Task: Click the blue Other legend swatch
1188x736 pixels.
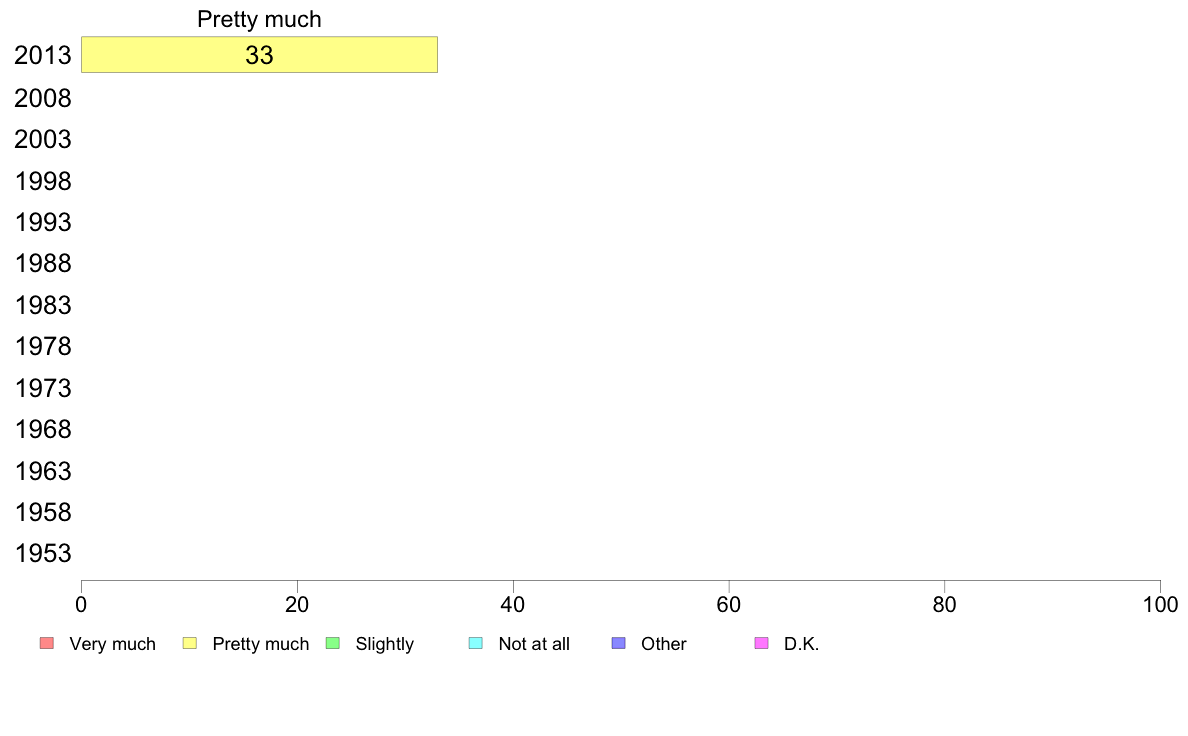Action: coord(618,643)
